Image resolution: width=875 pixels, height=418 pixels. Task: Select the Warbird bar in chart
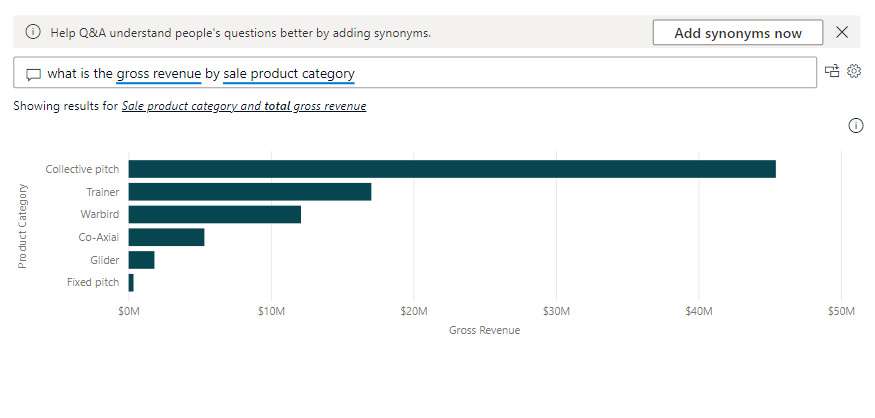pos(214,214)
